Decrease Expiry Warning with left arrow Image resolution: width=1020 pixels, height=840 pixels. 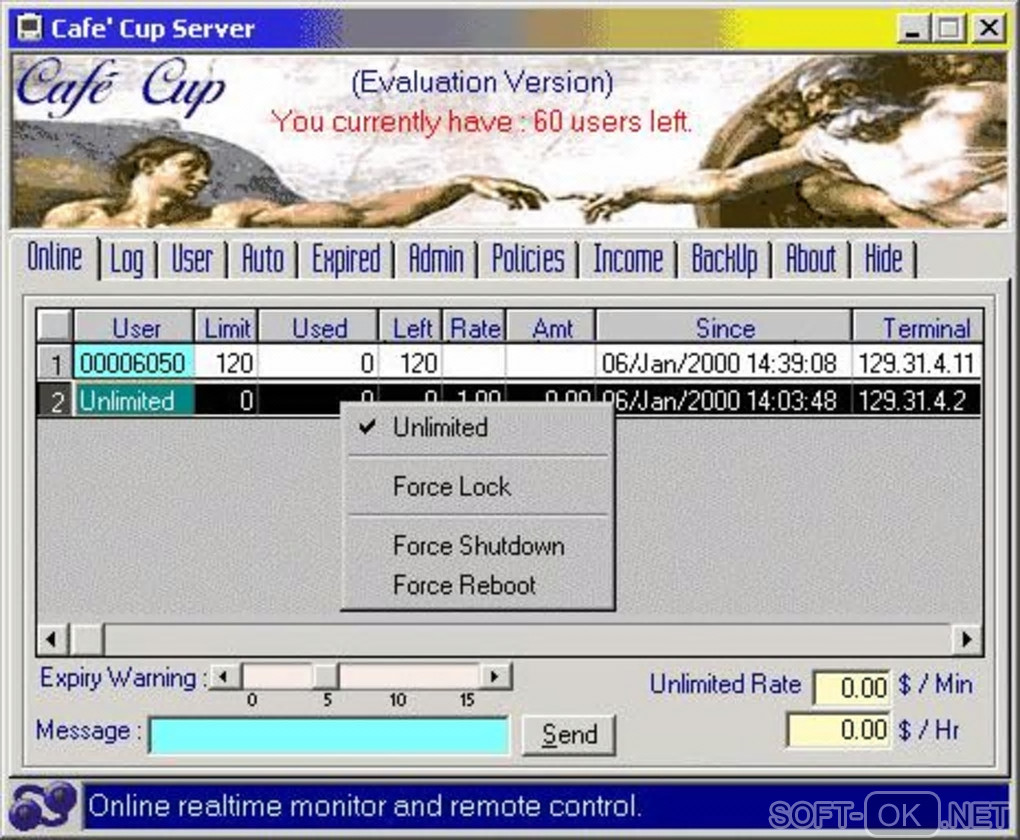coord(224,677)
